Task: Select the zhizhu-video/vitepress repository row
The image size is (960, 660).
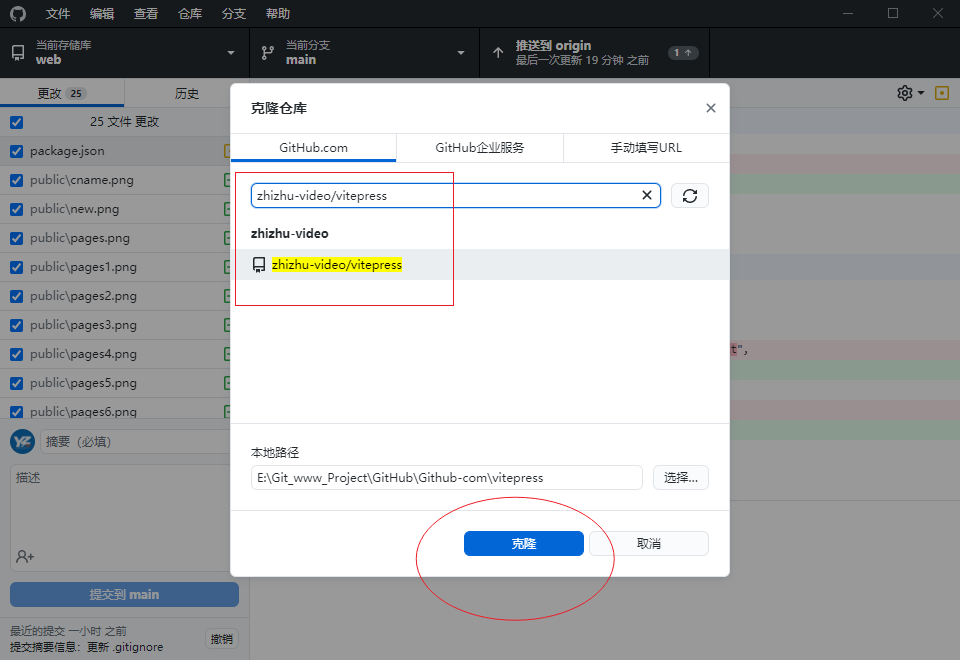Action: click(x=480, y=264)
